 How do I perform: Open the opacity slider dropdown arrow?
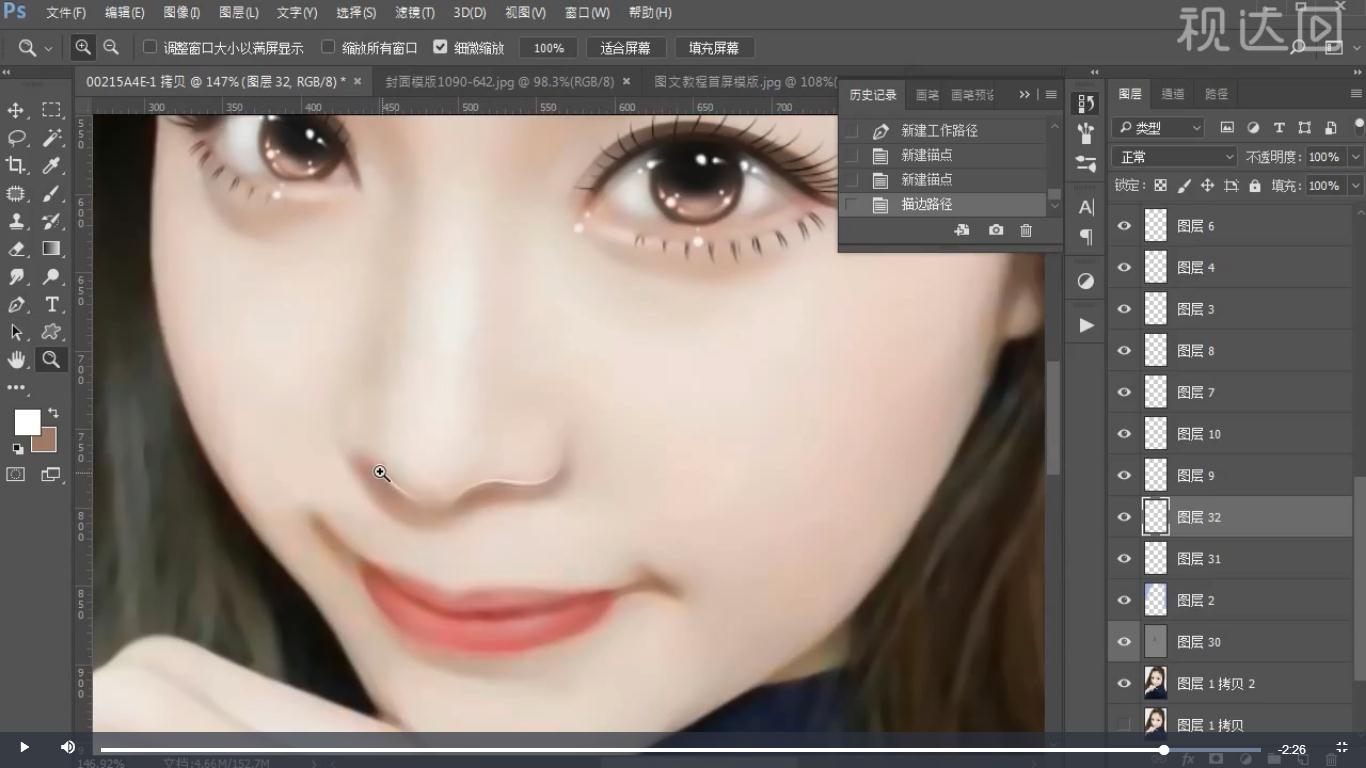[1356, 157]
